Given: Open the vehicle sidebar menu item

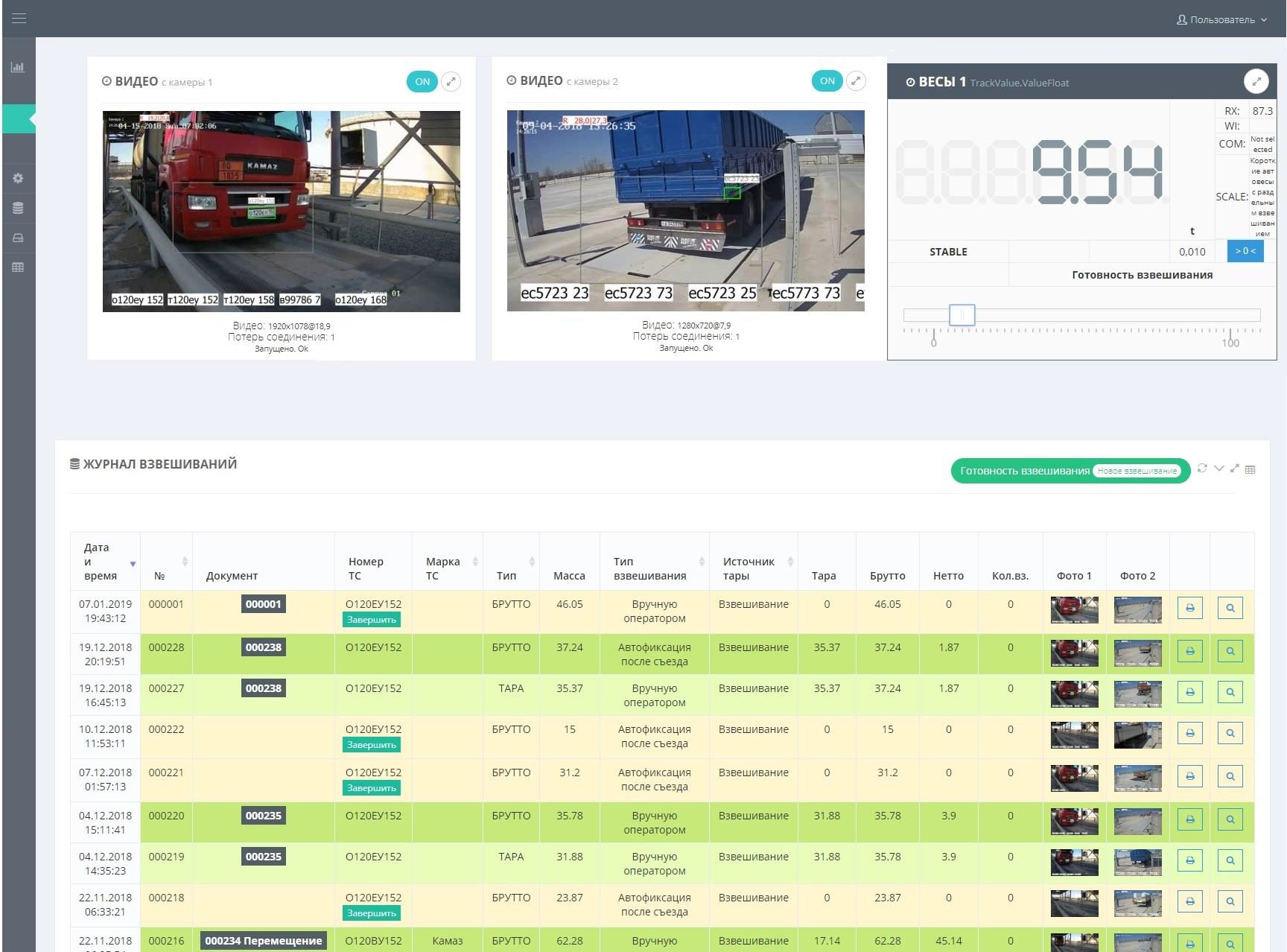Looking at the screenshot, I should tap(18, 238).
